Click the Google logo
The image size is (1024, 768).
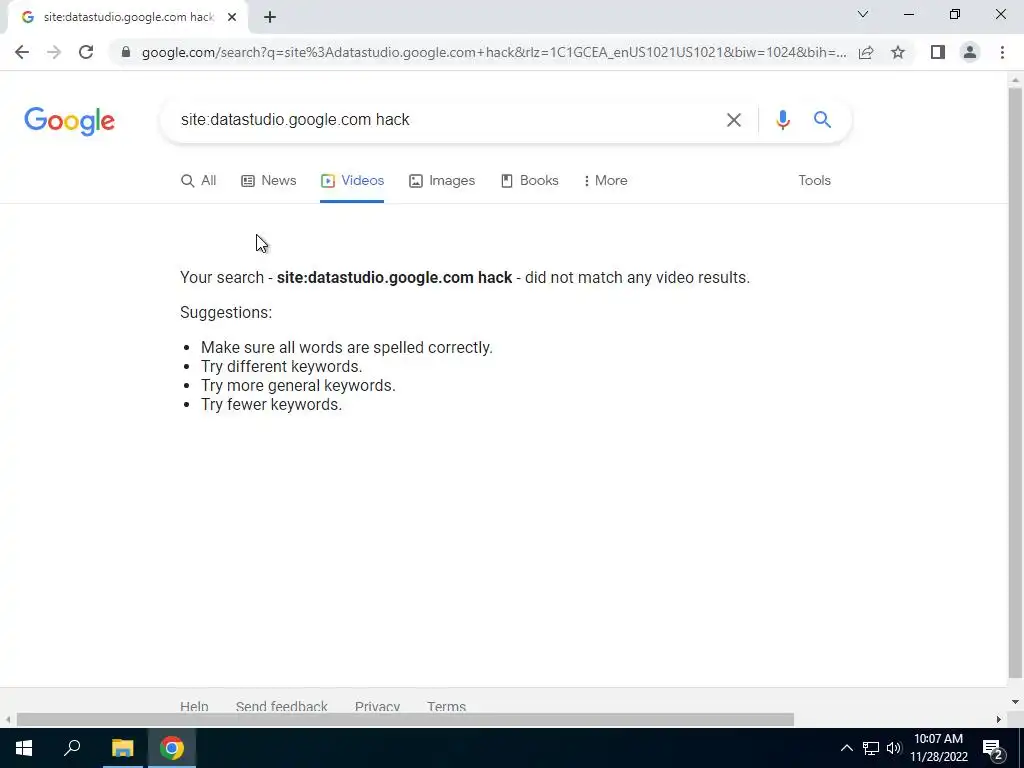tap(69, 121)
